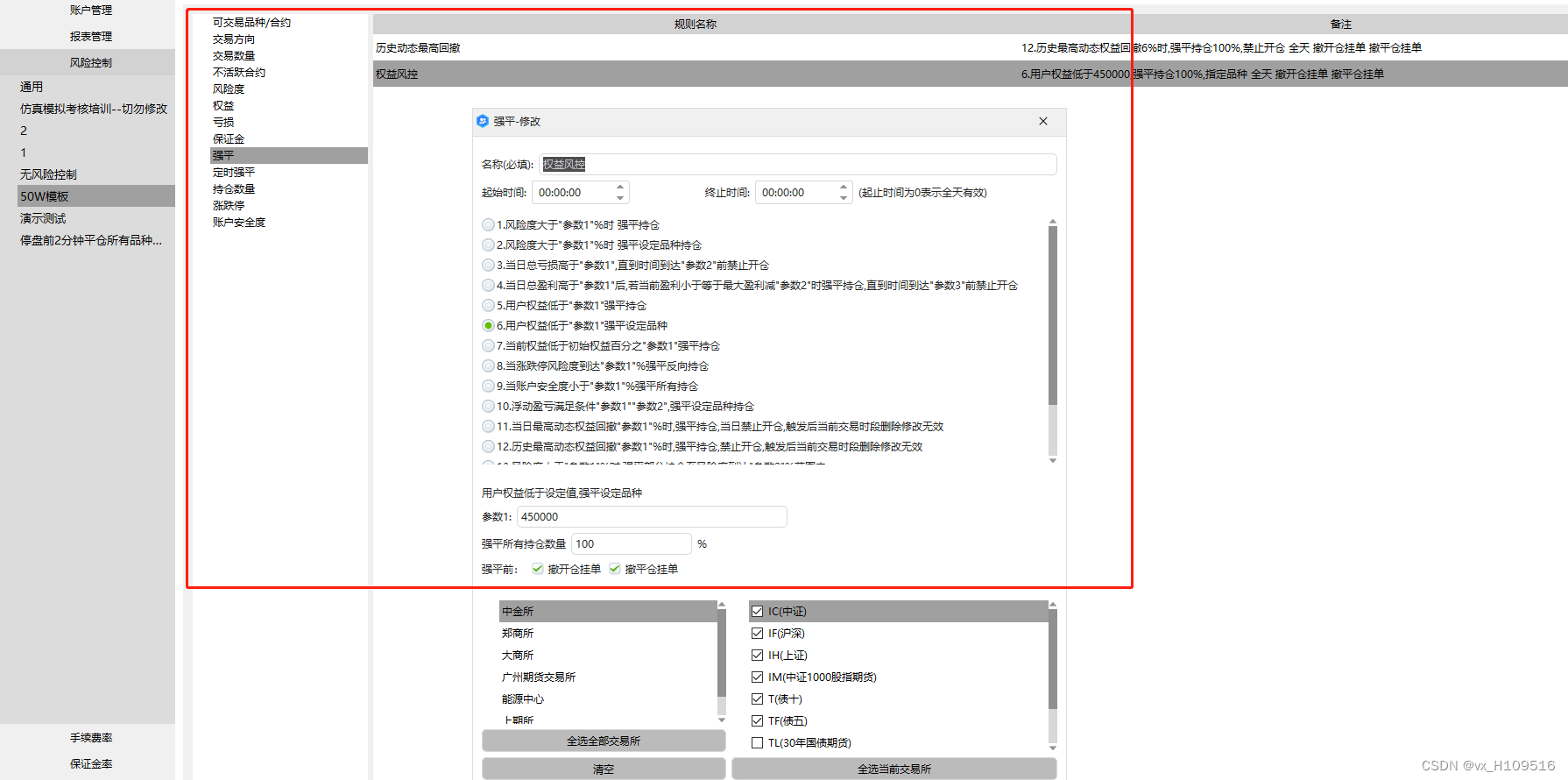Uncheck the T(债十) checkbox
1568x780 pixels.
(x=757, y=699)
